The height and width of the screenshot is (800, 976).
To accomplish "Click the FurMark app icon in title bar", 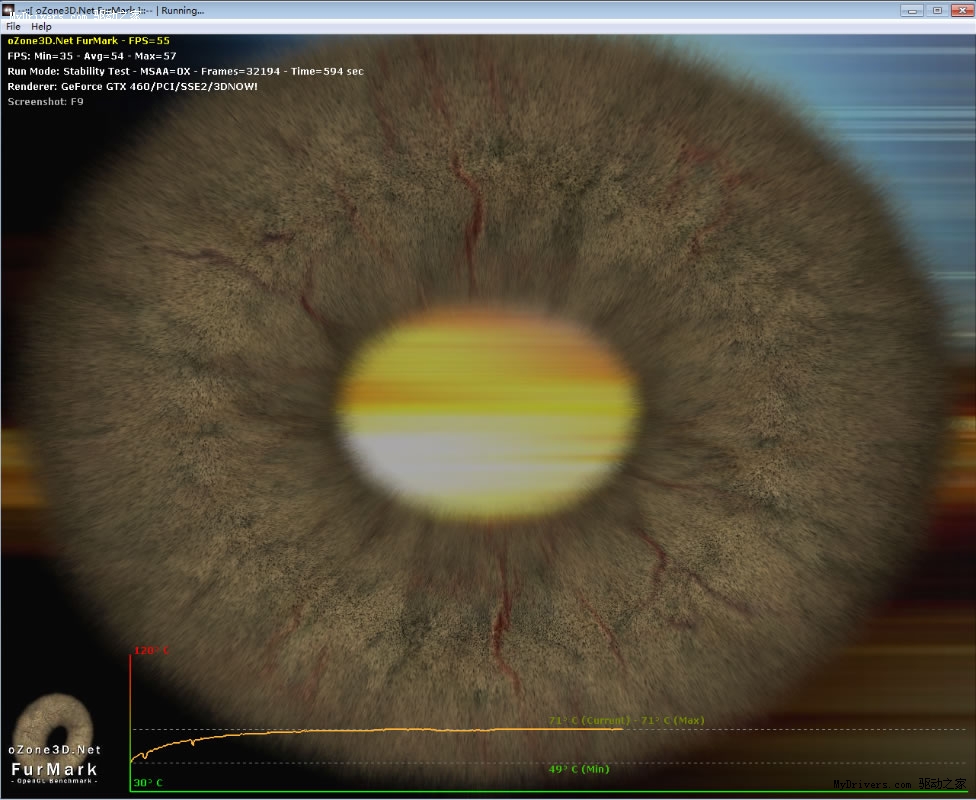I will (x=8, y=10).
